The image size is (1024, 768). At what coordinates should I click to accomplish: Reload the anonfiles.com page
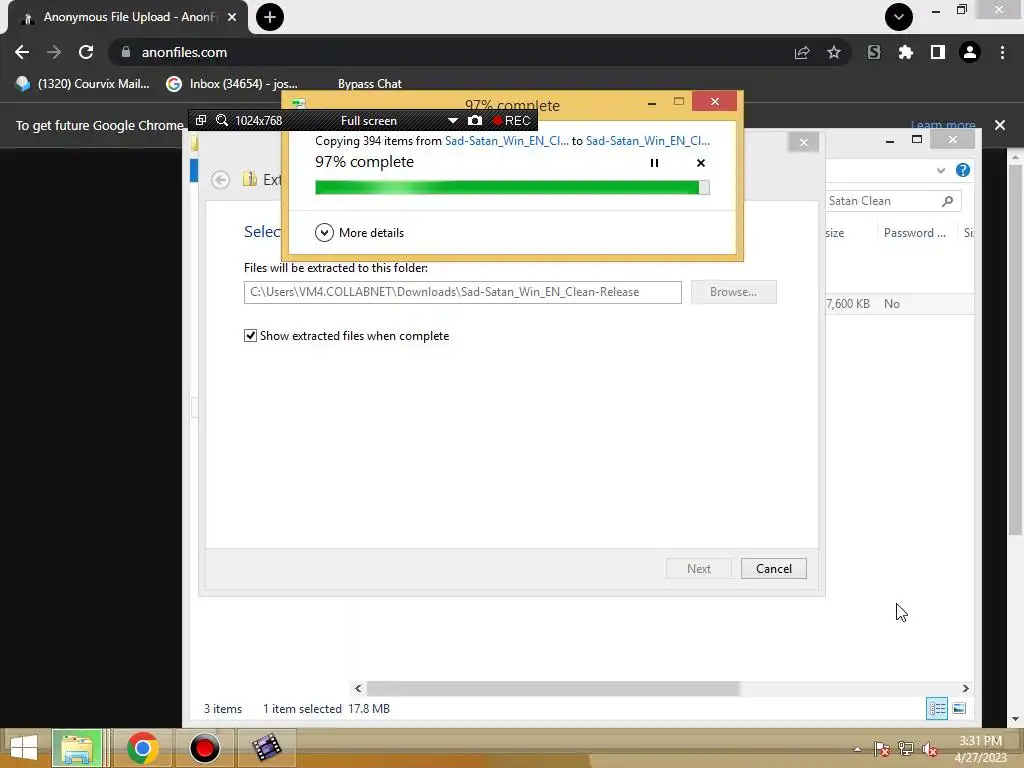click(86, 52)
